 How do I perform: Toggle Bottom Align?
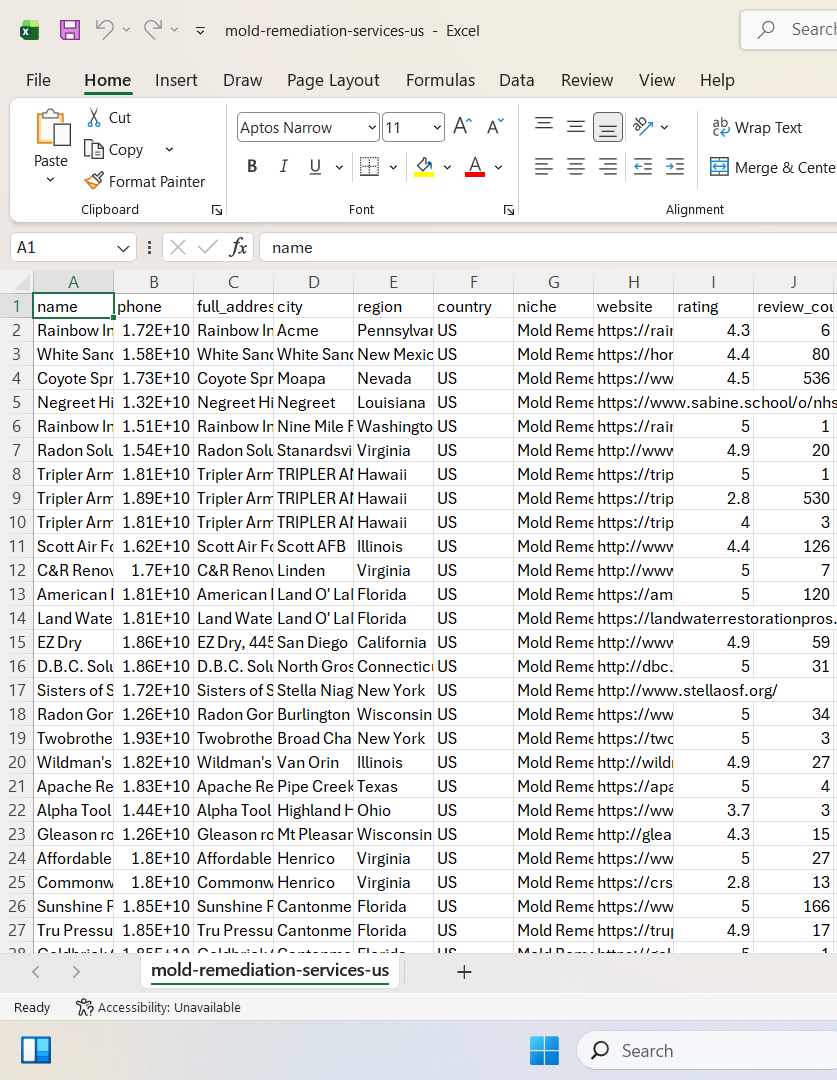[x=608, y=127]
